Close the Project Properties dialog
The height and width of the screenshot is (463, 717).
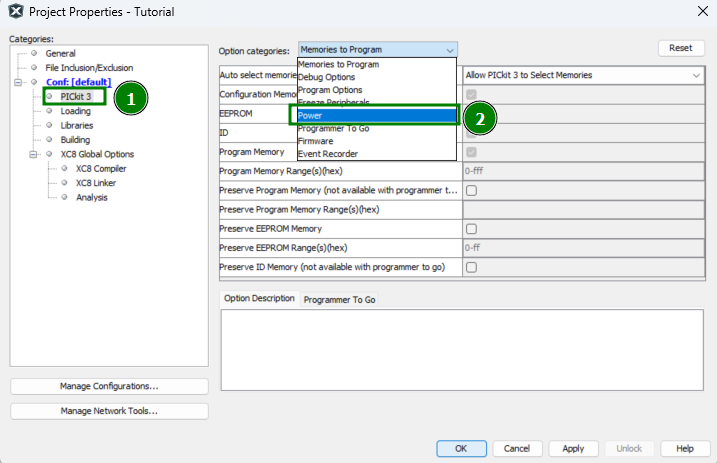pyautogui.click(x=703, y=11)
